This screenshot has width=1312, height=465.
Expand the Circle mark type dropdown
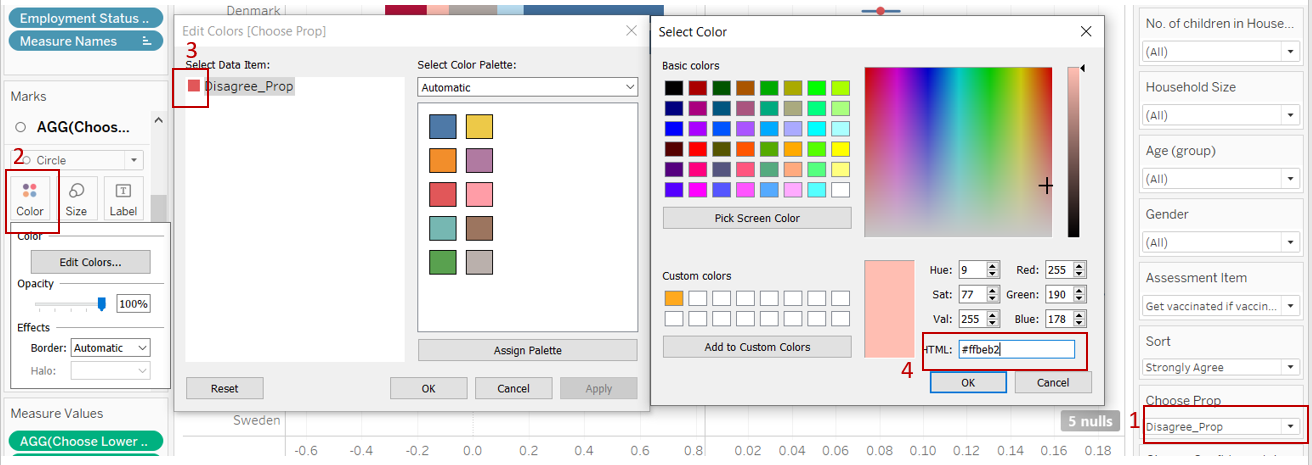[134, 160]
